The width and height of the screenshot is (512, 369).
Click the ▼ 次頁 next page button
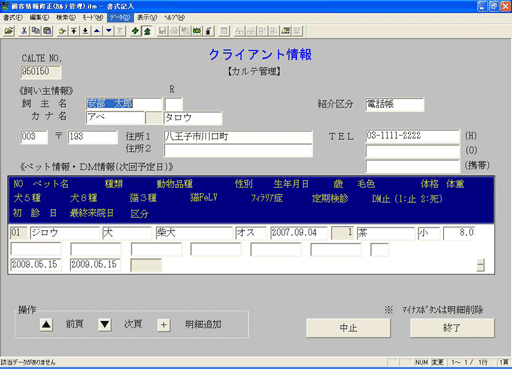click(105, 324)
